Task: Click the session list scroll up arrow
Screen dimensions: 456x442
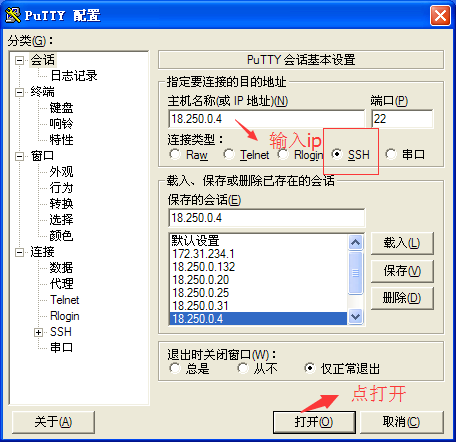Action: click(x=355, y=242)
